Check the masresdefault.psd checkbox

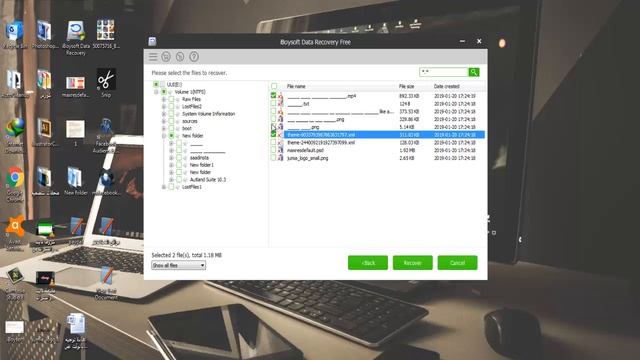(x=273, y=150)
